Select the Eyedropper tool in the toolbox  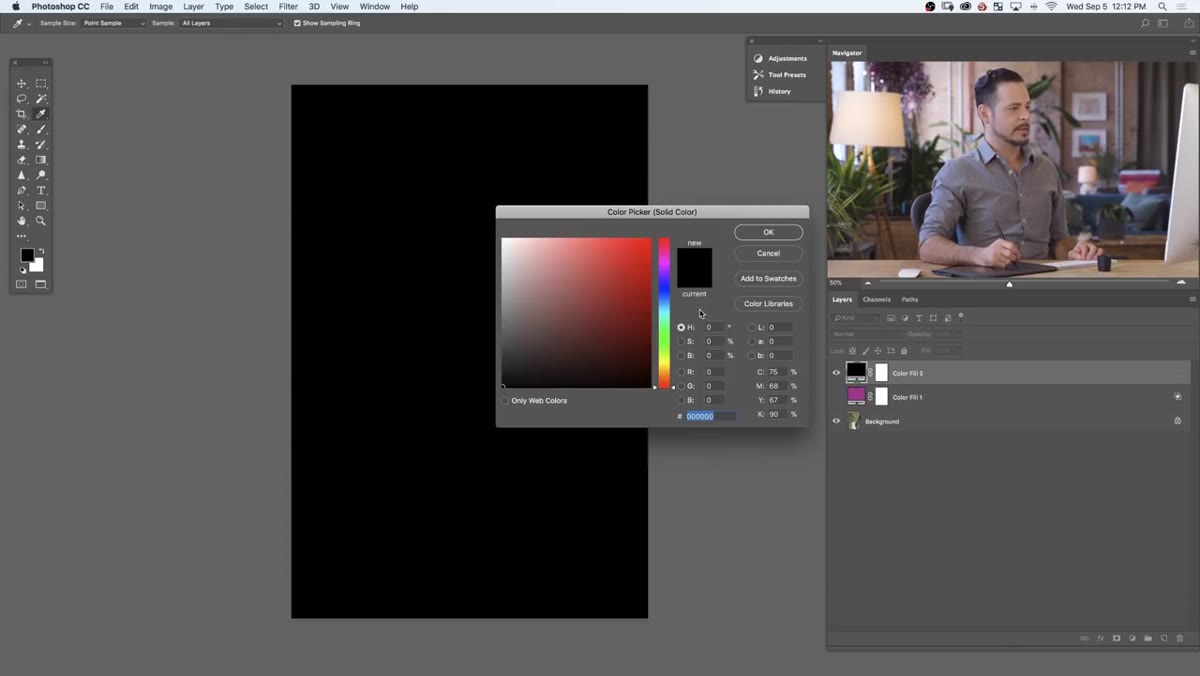(41, 114)
